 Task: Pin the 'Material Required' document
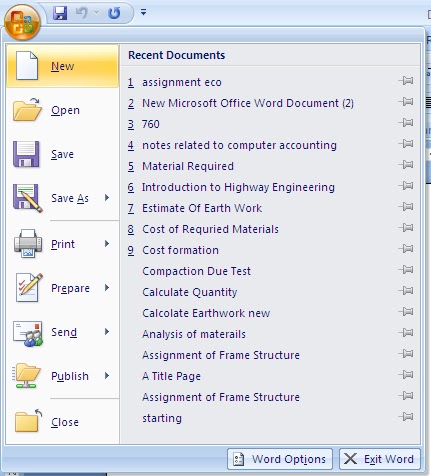406,165
